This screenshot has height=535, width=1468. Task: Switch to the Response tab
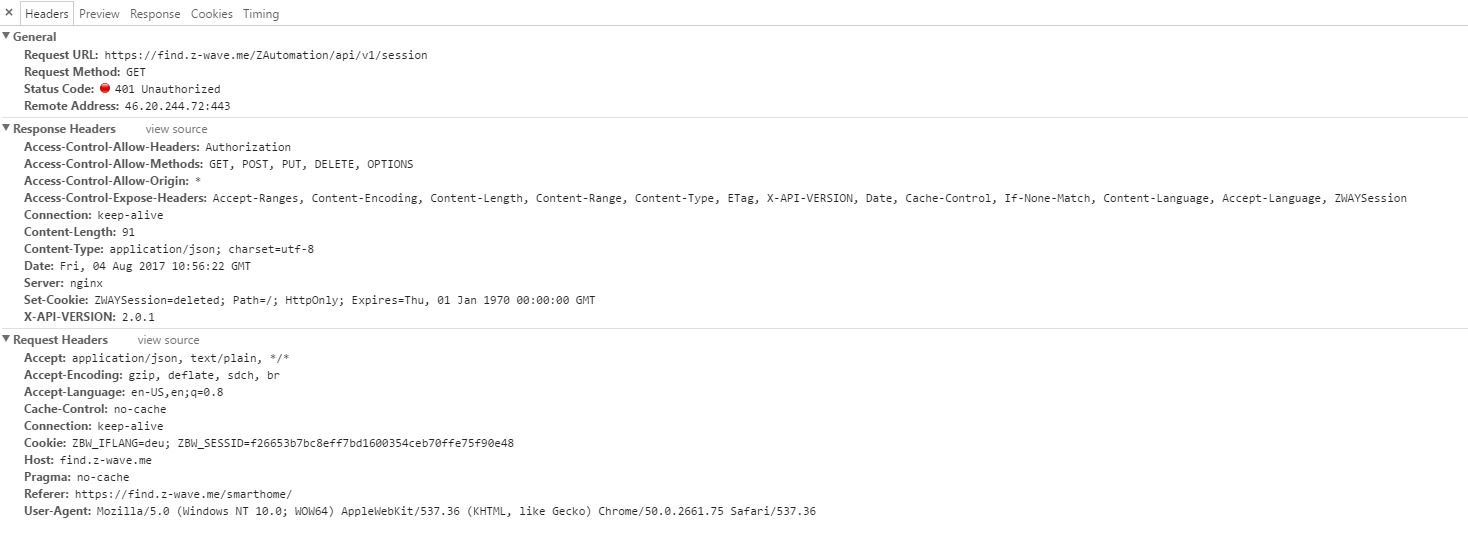click(x=155, y=14)
